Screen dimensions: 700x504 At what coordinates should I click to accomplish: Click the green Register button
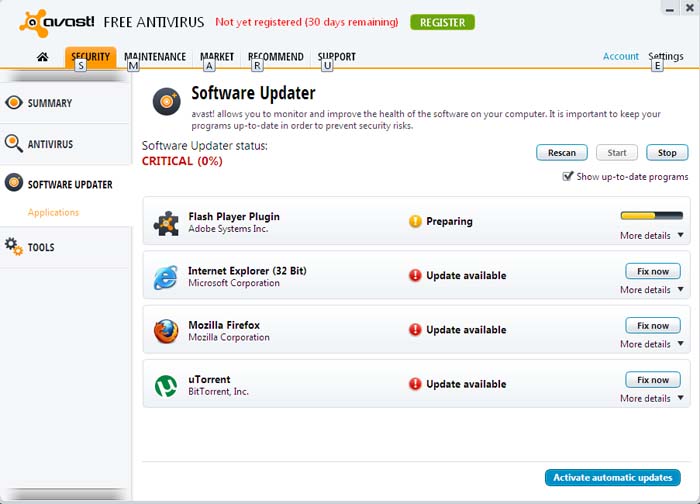(442, 22)
